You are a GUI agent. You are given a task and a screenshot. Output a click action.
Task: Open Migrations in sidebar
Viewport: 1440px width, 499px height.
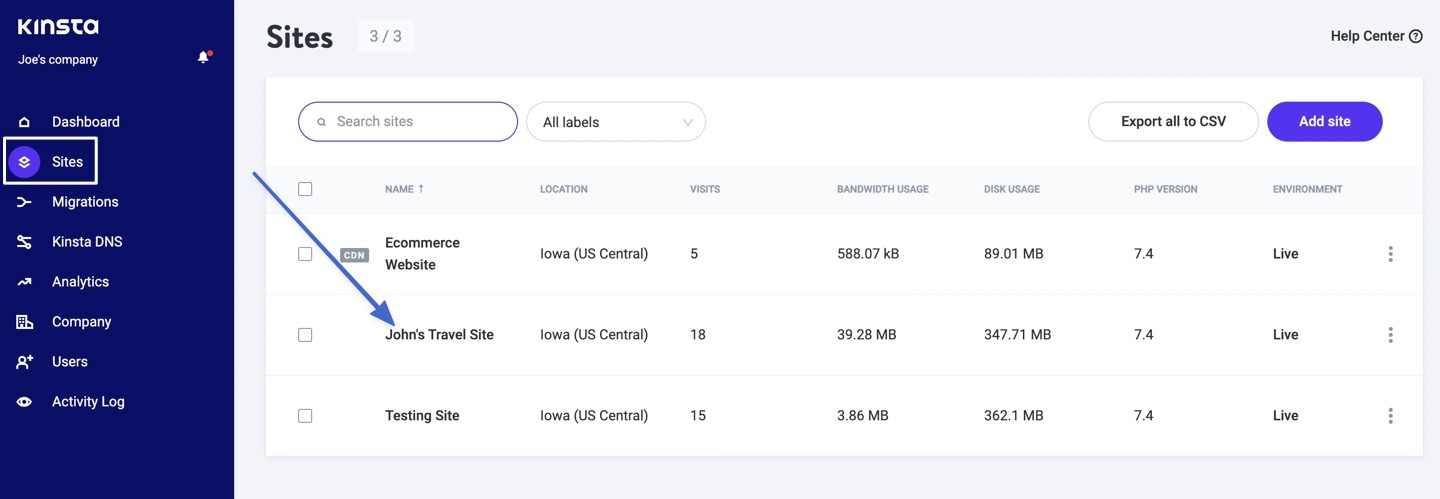pos(85,202)
